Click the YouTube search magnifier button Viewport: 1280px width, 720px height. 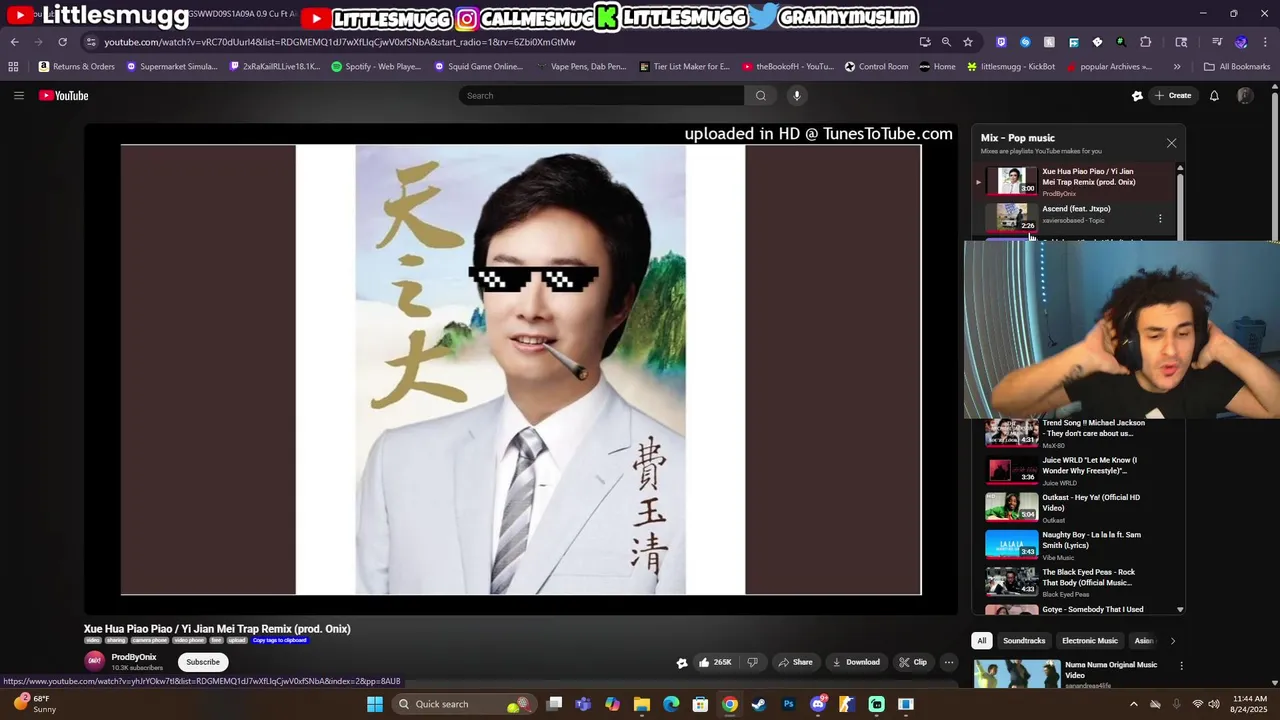pyautogui.click(x=761, y=96)
